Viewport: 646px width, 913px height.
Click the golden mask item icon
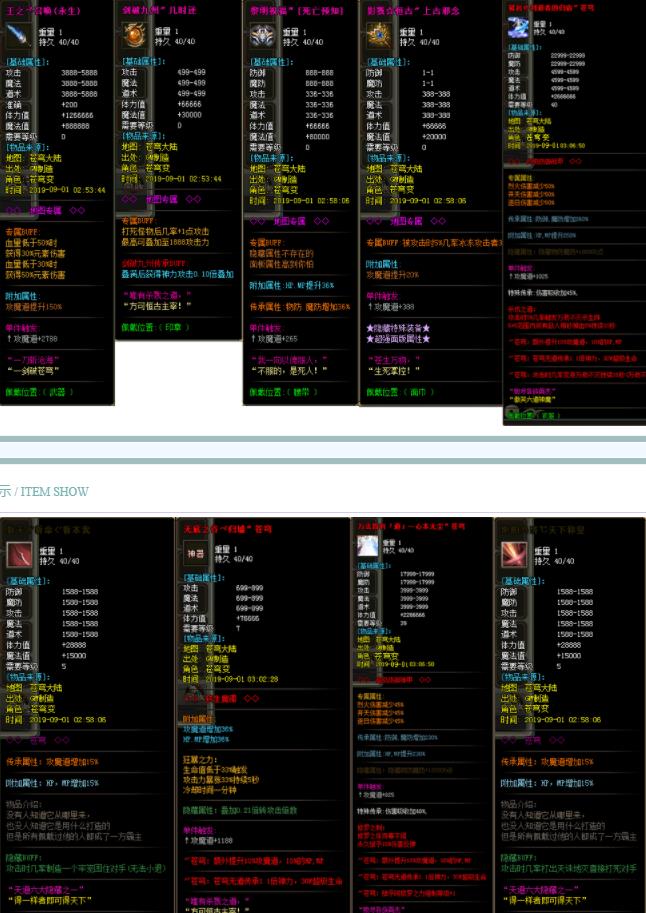click(x=379, y=37)
